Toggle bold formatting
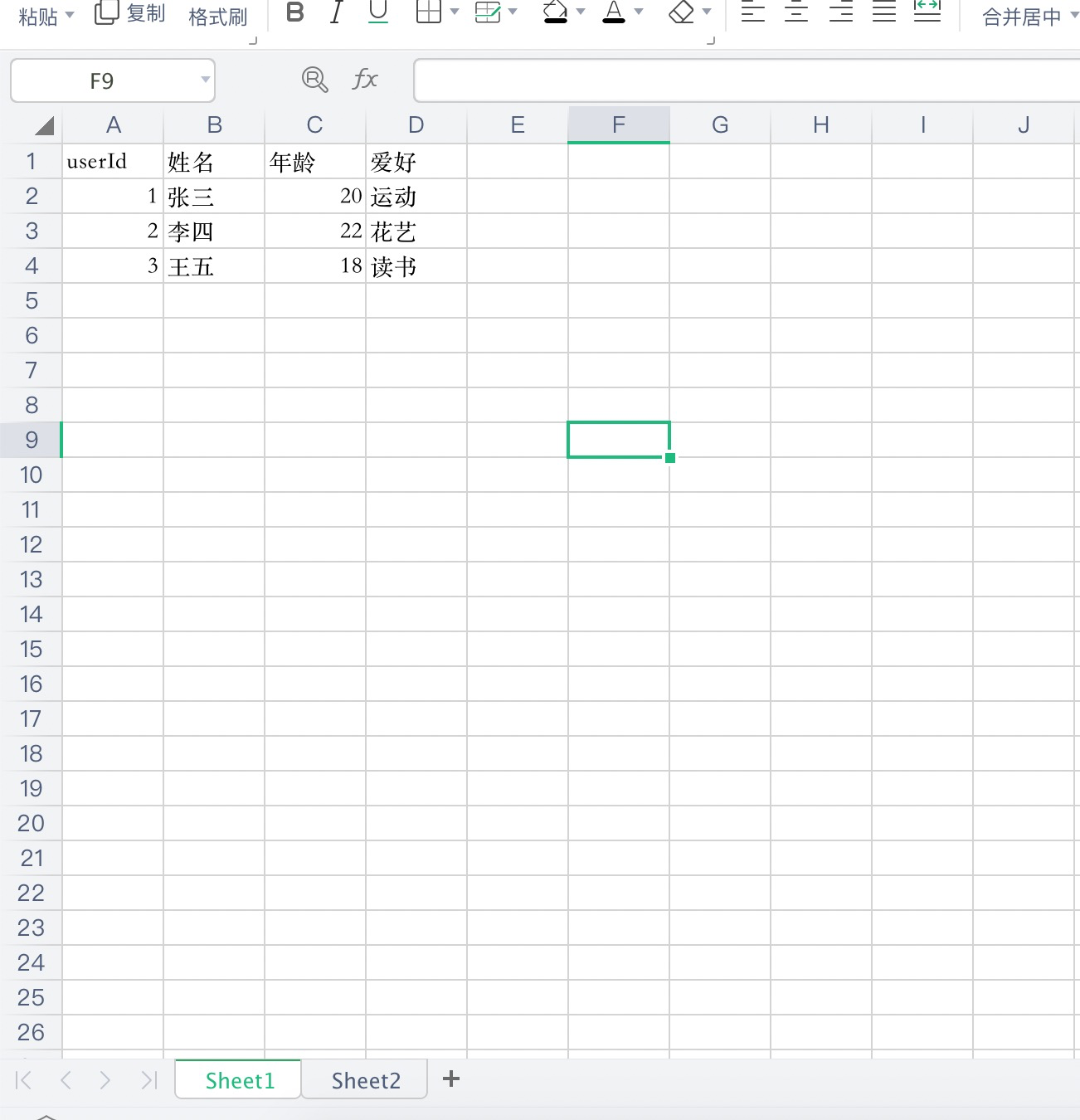 coord(294,12)
